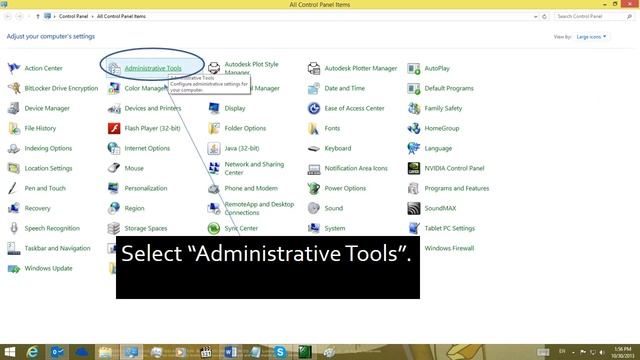Click the Internet Options globe icon
Image resolution: width=640 pixels, height=360 pixels.
tap(114, 148)
